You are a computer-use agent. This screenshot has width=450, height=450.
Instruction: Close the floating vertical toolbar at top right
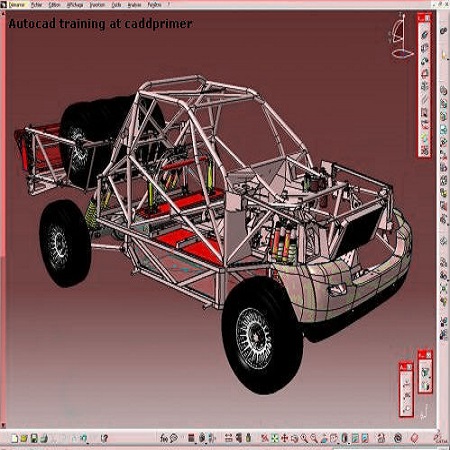(428, 18)
